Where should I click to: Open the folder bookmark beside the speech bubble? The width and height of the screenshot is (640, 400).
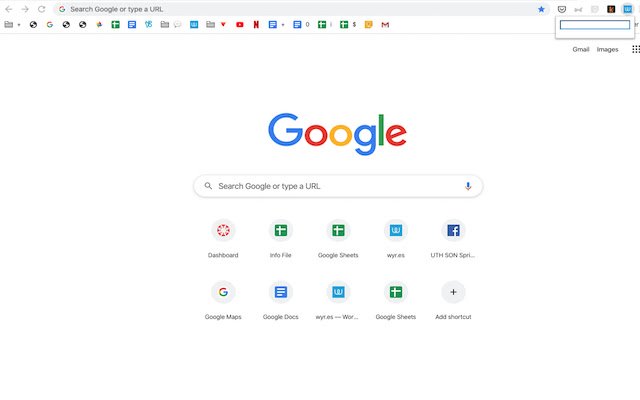[x=164, y=24]
